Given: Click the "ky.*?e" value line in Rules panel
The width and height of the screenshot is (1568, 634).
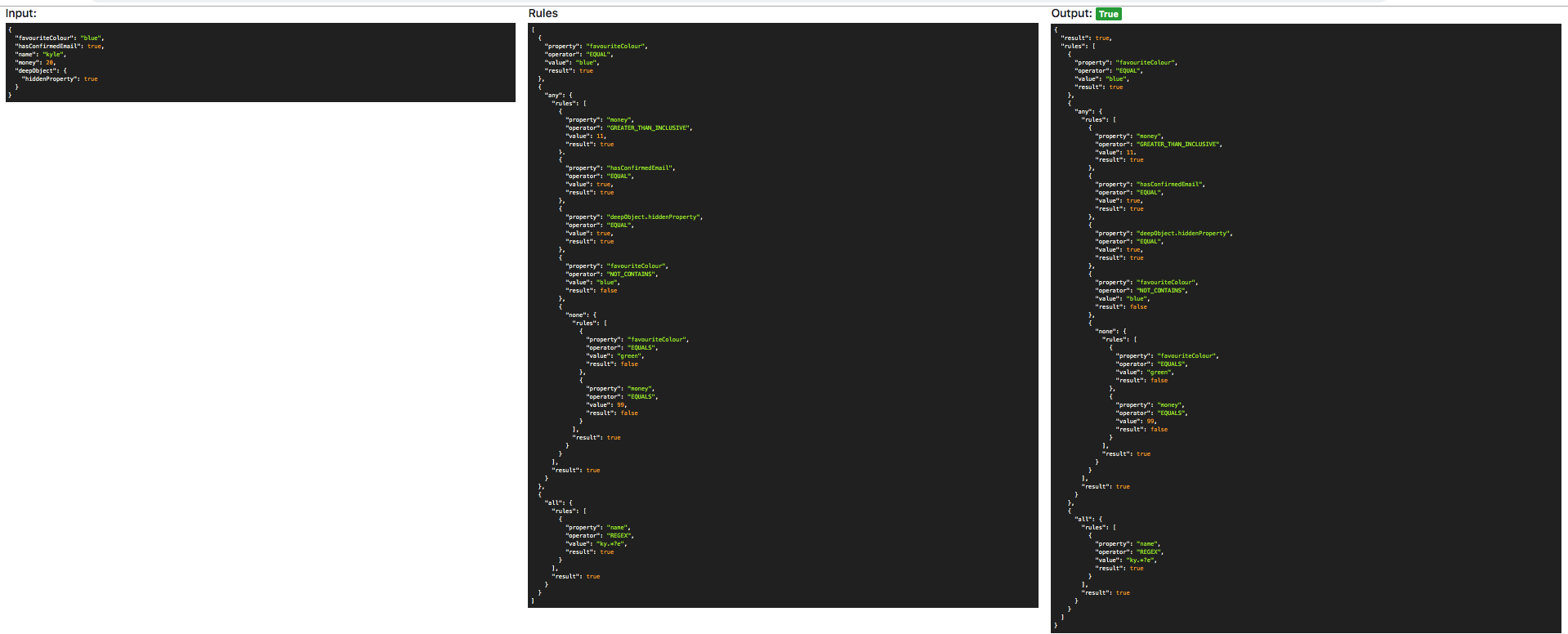Looking at the screenshot, I should pos(596,544).
